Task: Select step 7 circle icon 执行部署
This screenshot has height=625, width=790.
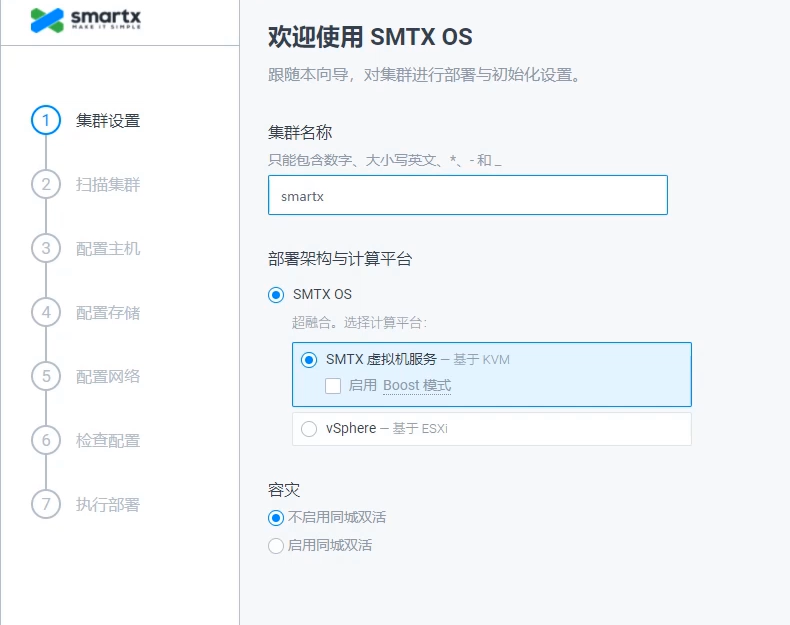Action: click(x=46, y=504)
